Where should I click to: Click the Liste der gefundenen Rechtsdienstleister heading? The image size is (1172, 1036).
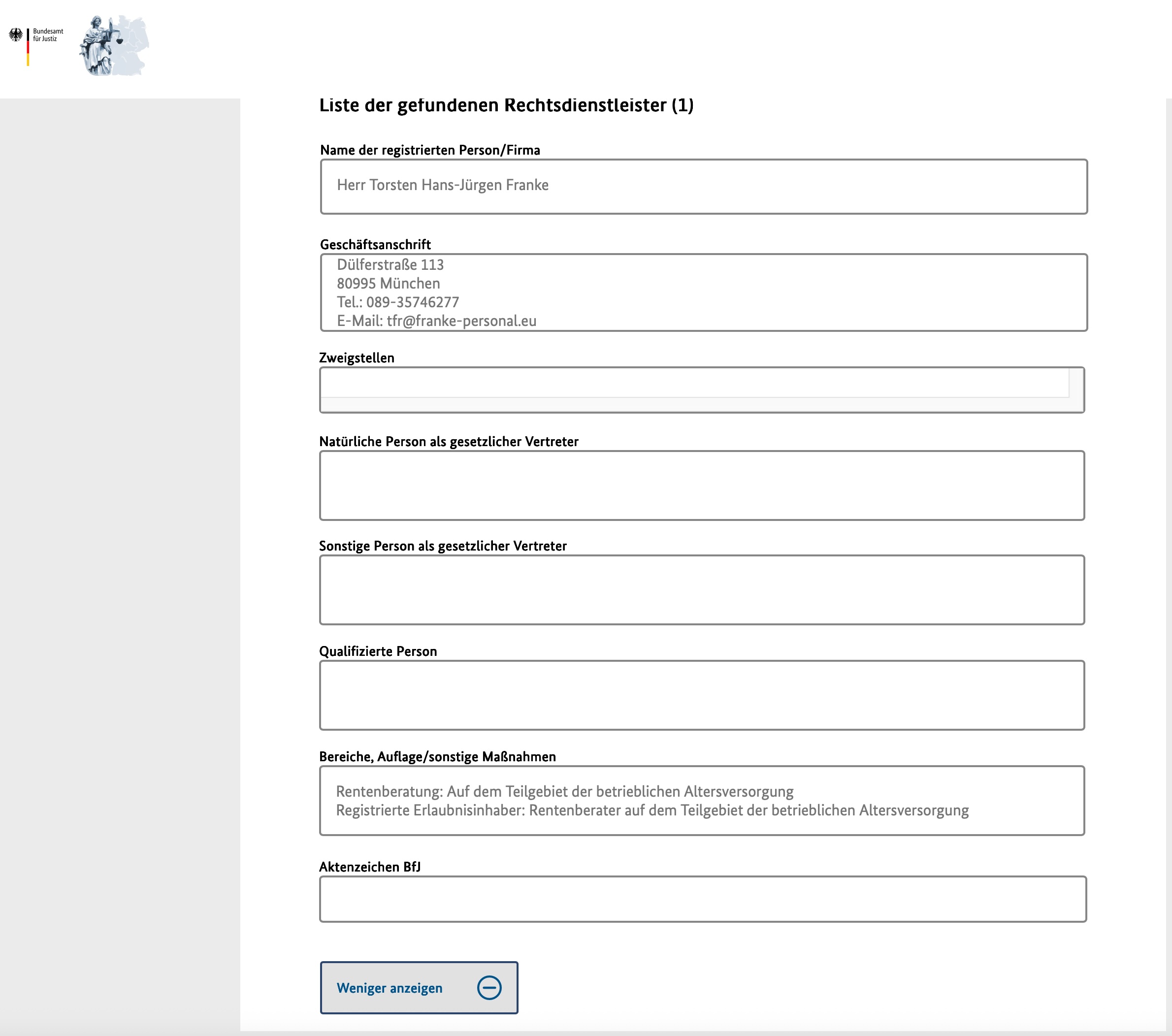click(x=506, y=105)
